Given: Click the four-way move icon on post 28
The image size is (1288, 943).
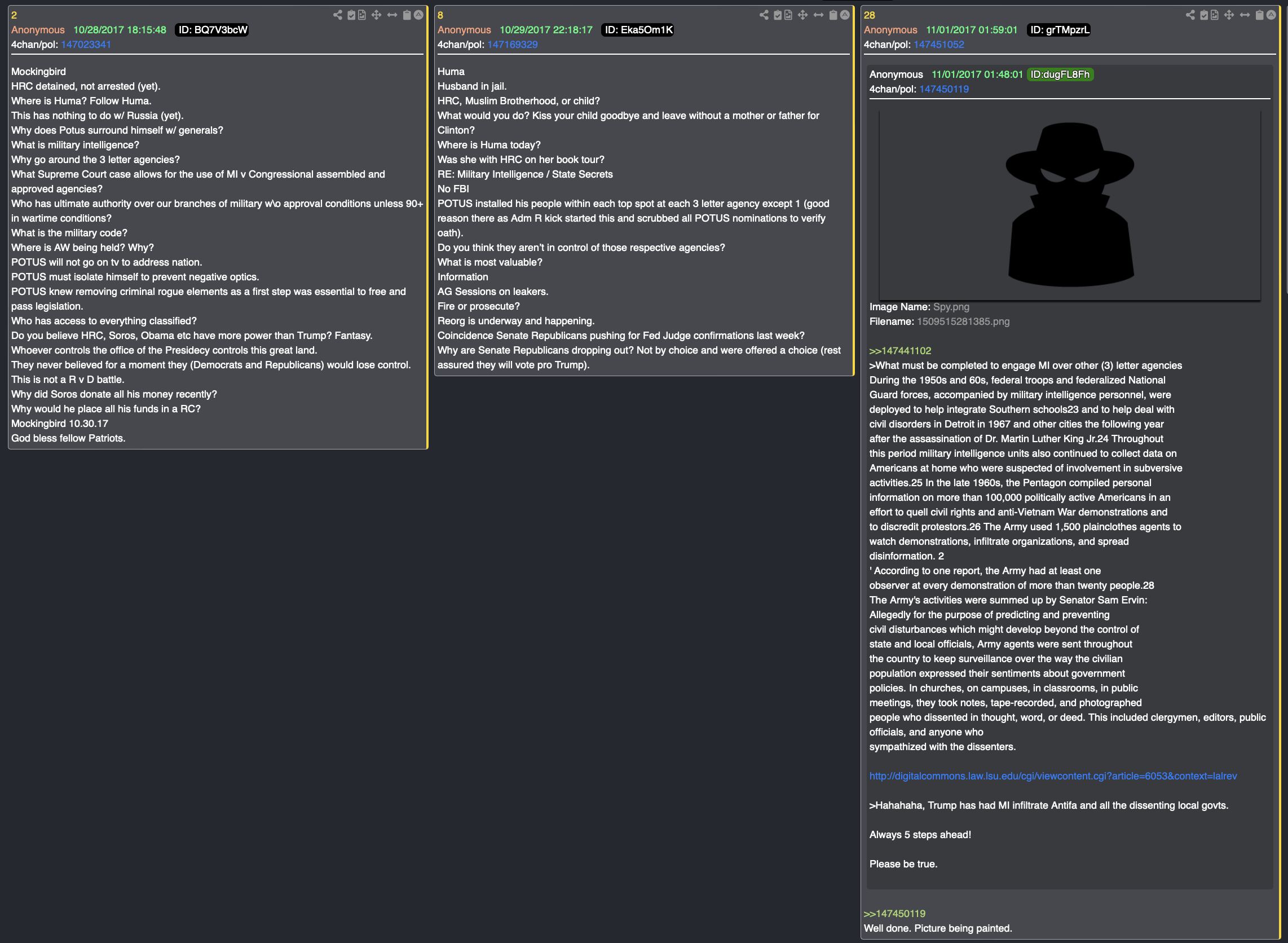Looking at the screenshot, I should click(x=1229, y=15).
